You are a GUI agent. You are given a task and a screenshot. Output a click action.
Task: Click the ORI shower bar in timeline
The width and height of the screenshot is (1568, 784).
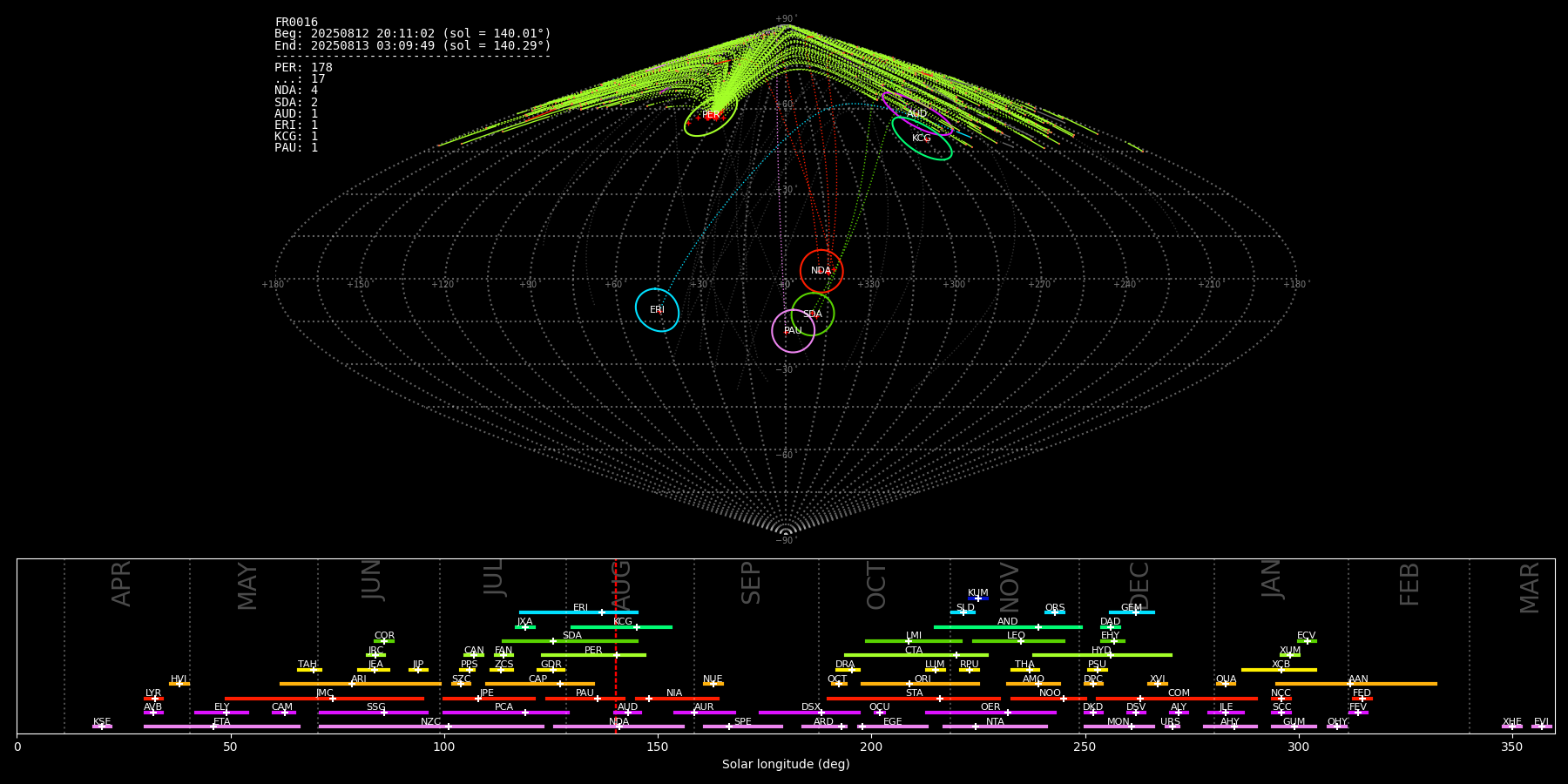[x=920, y=684]
